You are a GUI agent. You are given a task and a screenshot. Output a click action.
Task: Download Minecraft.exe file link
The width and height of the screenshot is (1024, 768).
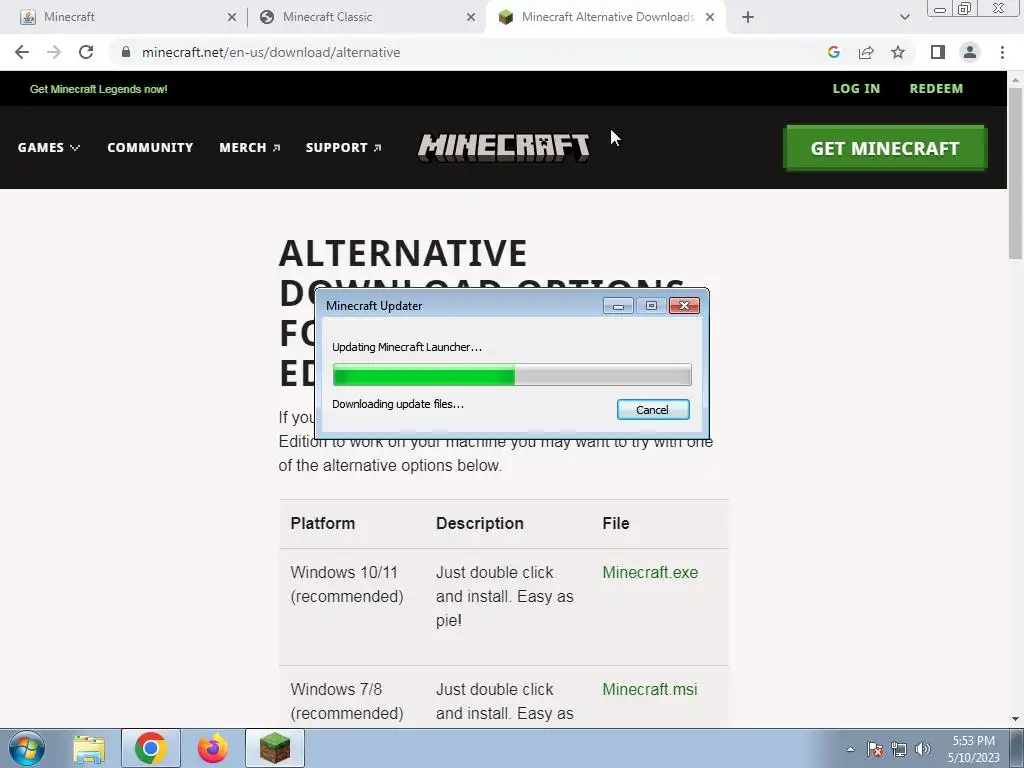tap(650, 572)
